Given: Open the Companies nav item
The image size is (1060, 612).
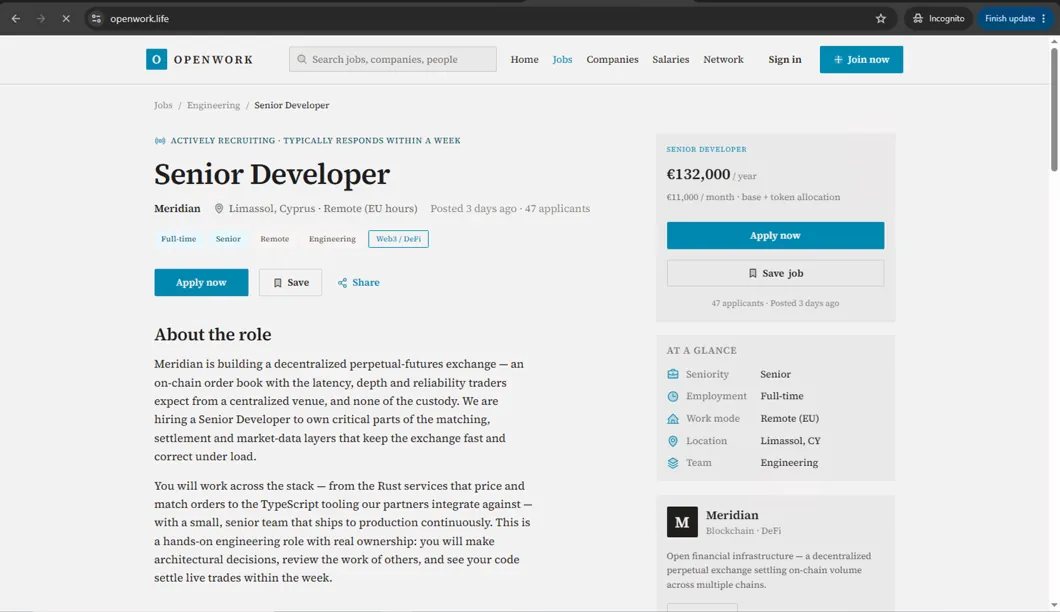Looking at the screenshot, I should point(612,60).
